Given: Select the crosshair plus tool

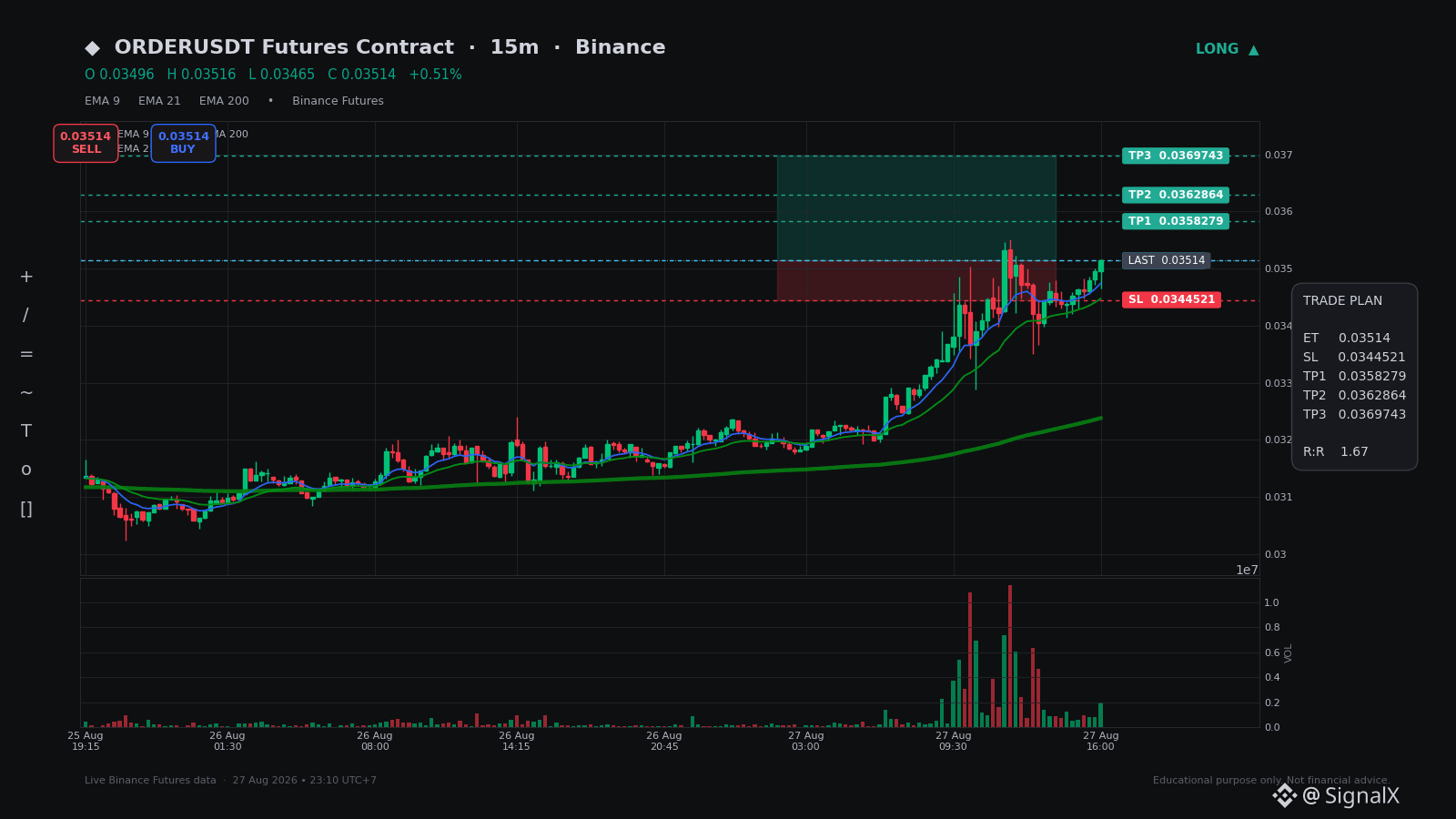Looking at the screenshot, I should coord(26,277).
